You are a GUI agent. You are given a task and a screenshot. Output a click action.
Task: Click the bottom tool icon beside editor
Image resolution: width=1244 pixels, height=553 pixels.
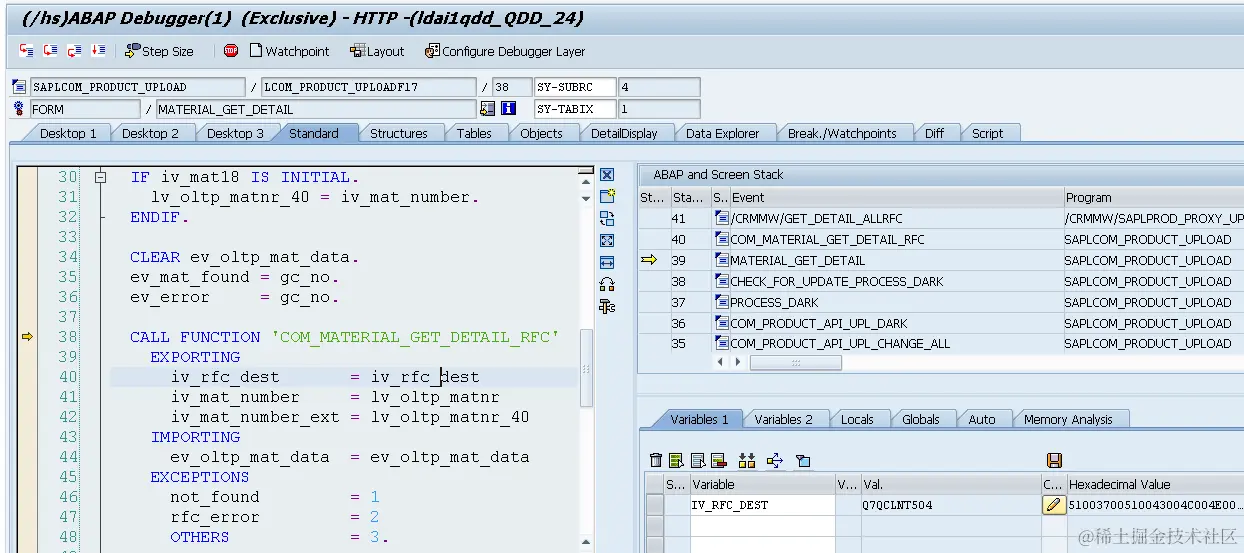[x=607, y=307]
